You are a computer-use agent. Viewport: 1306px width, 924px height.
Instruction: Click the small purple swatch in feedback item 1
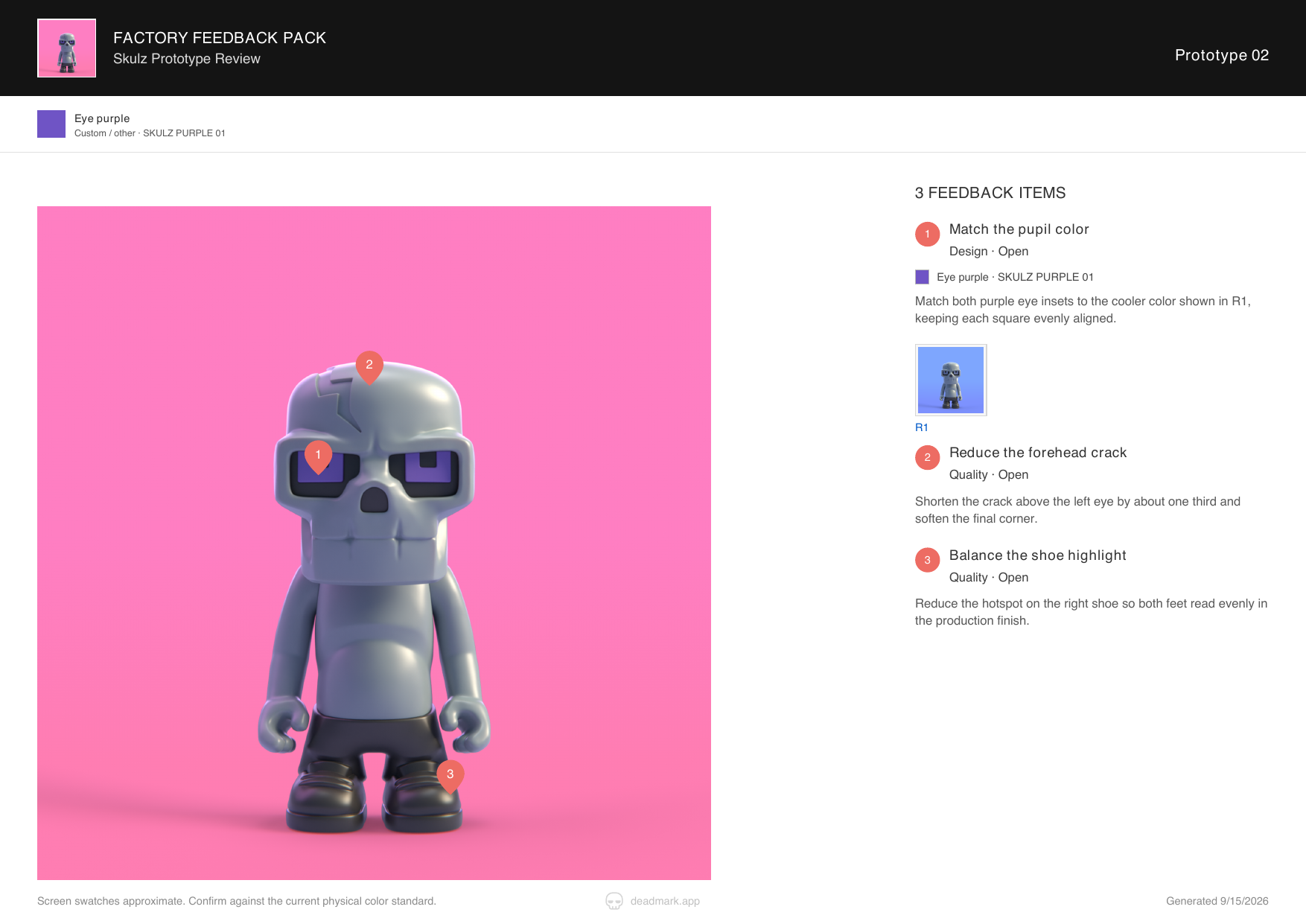922,277
